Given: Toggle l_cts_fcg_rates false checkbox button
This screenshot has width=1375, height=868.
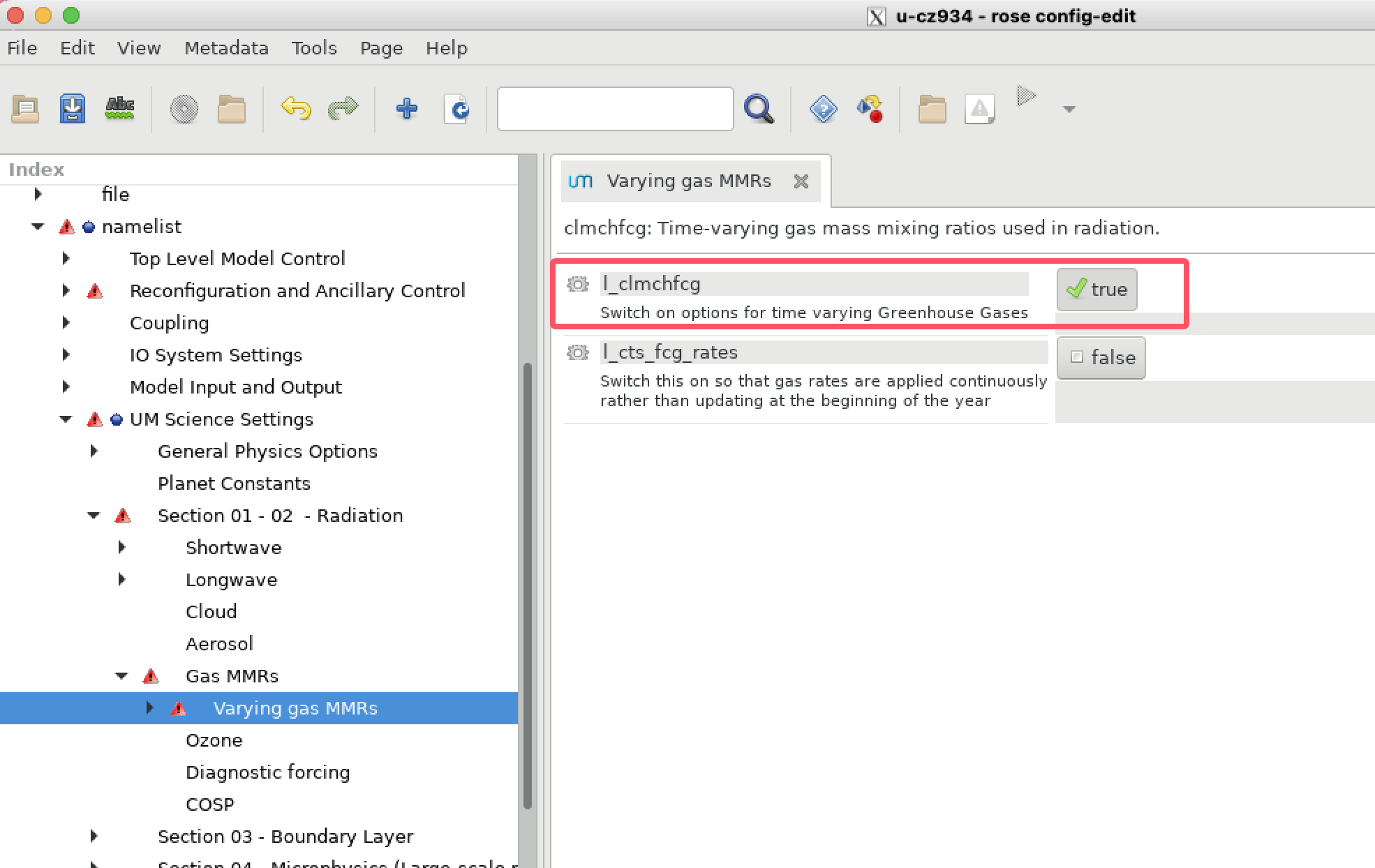Looking at the screenshot, I should point(1101,358).
